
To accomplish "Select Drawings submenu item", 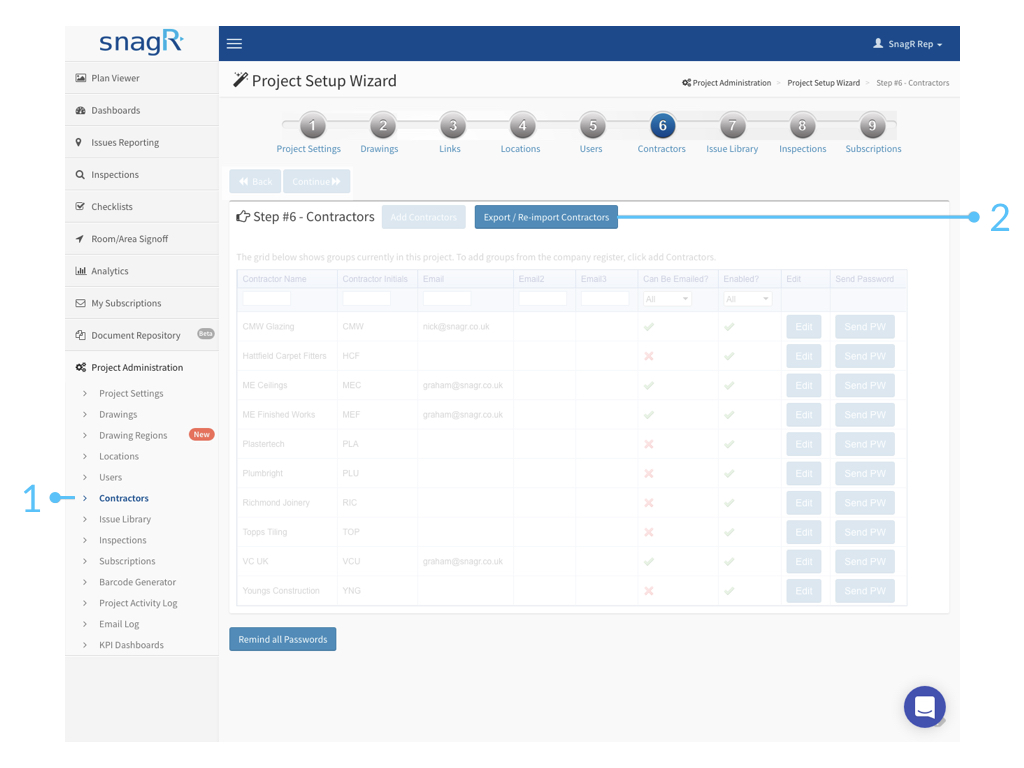I will click(x=118, y=414).
